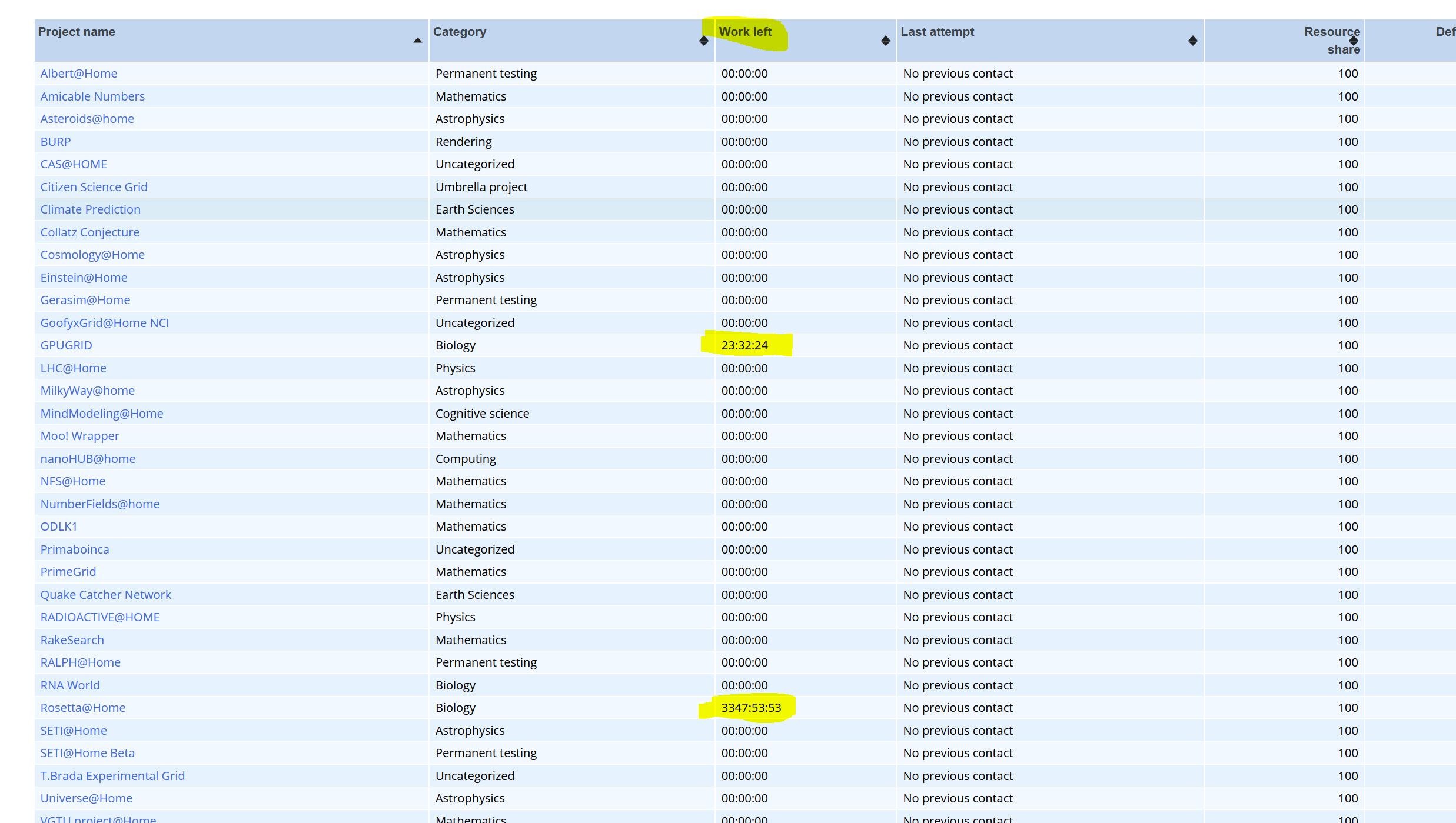Click Resource share column sort arrows
Viewport: 1456px width, 823px height.
tap(1354, 41)
